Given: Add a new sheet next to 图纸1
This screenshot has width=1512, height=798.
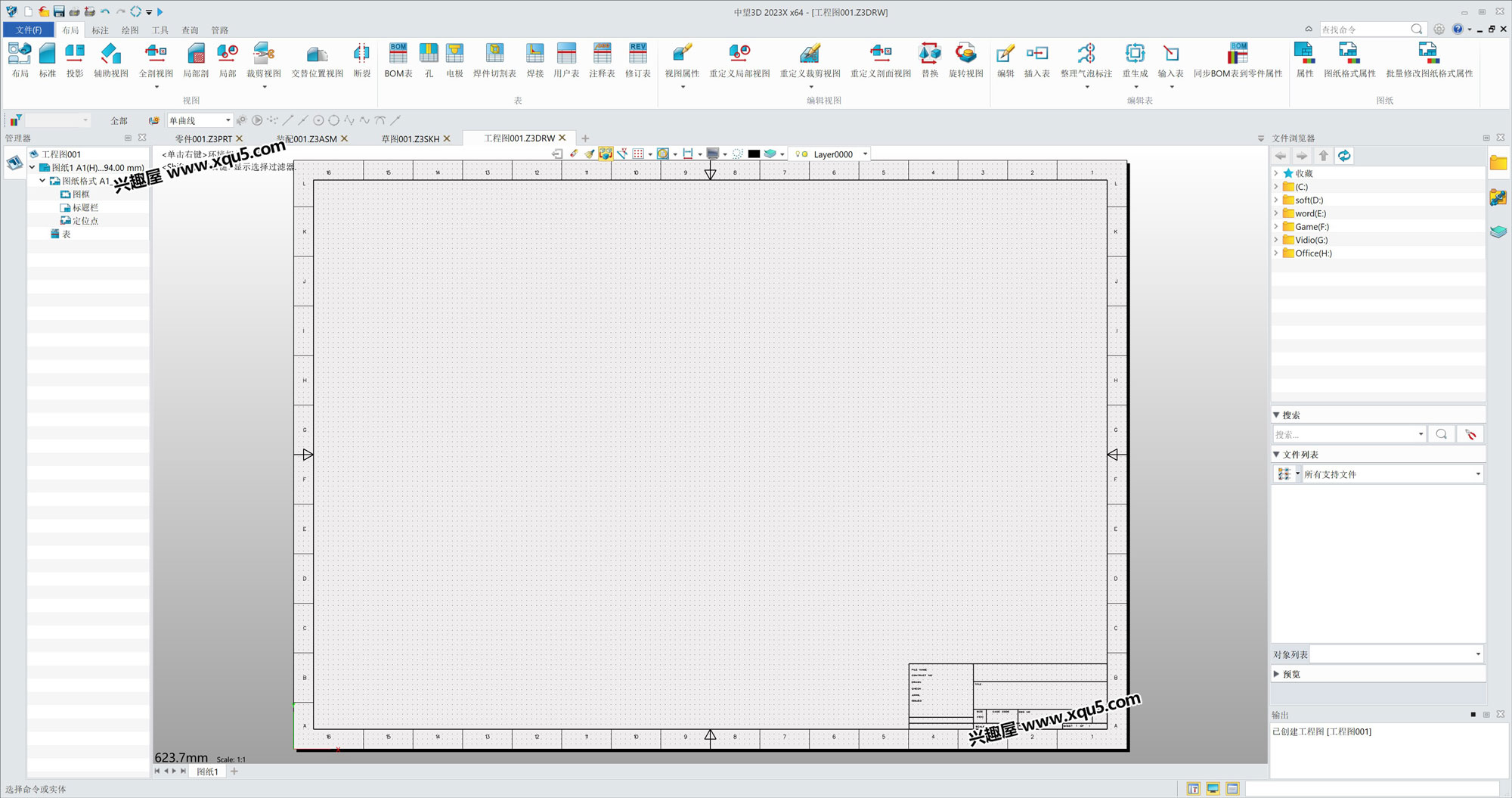Looking at the screenshot, I should [234, 772].
